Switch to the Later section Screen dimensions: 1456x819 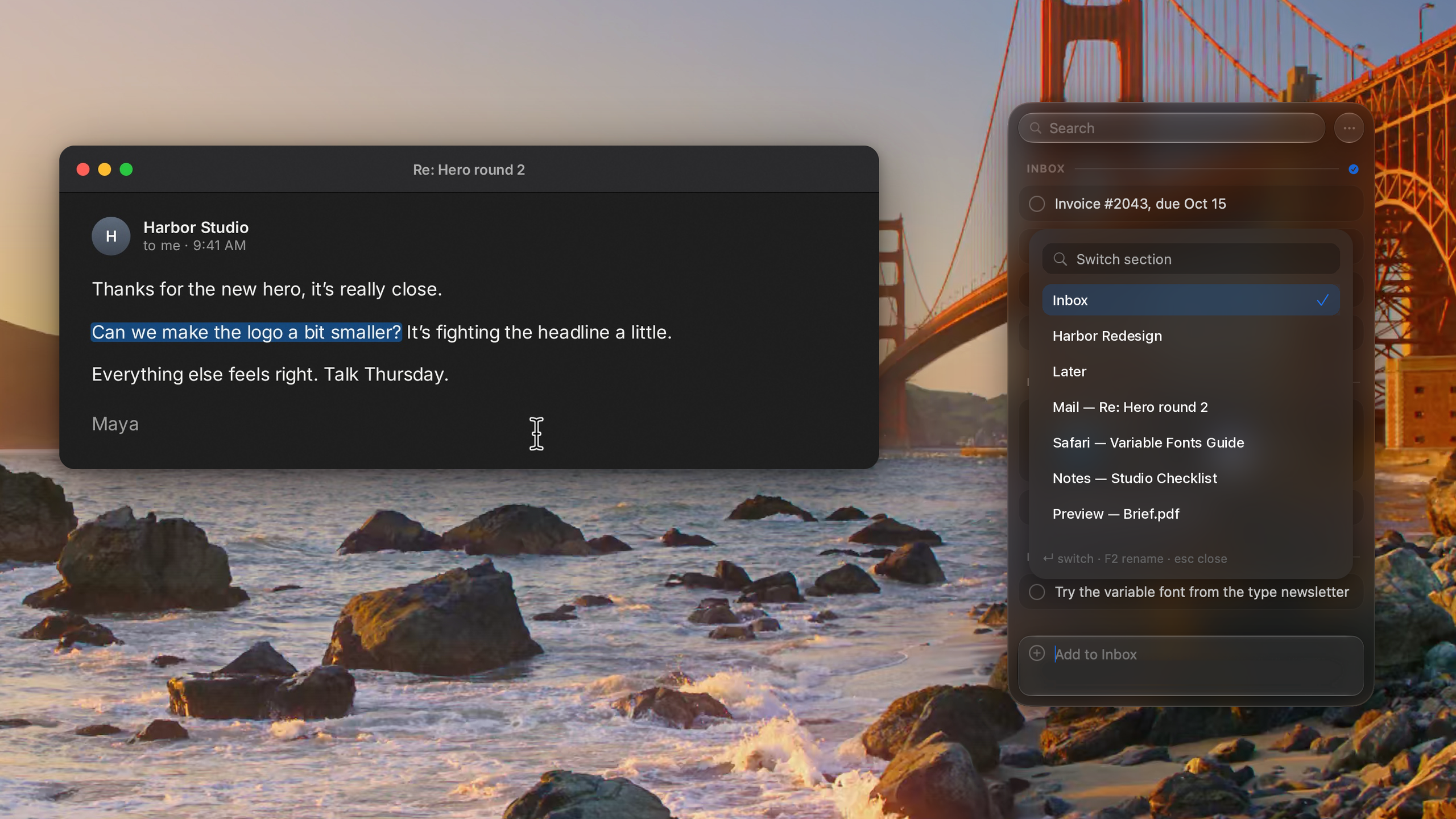(1190, 371)
